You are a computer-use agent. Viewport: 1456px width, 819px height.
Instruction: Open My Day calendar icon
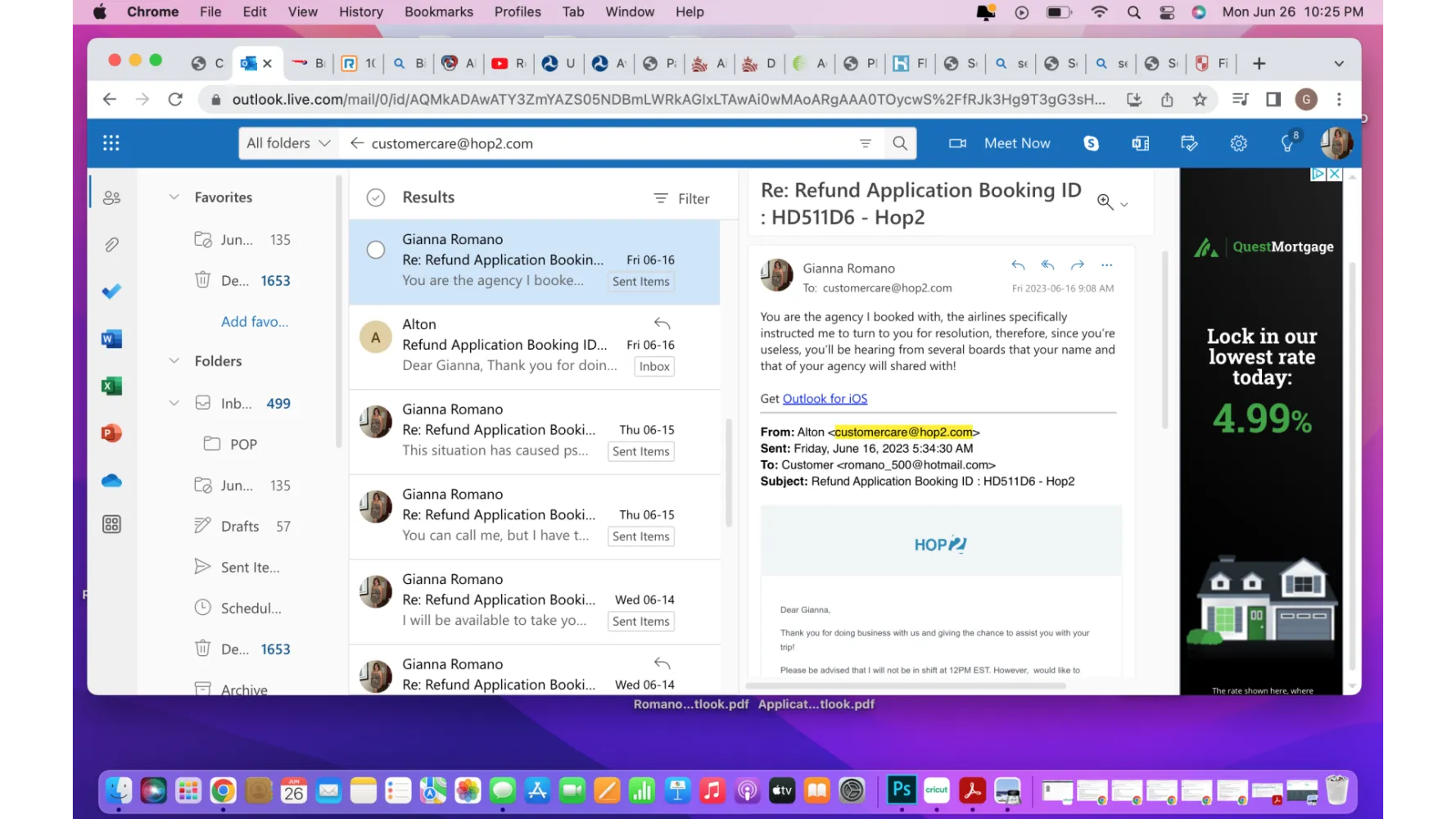[1189, 143]
